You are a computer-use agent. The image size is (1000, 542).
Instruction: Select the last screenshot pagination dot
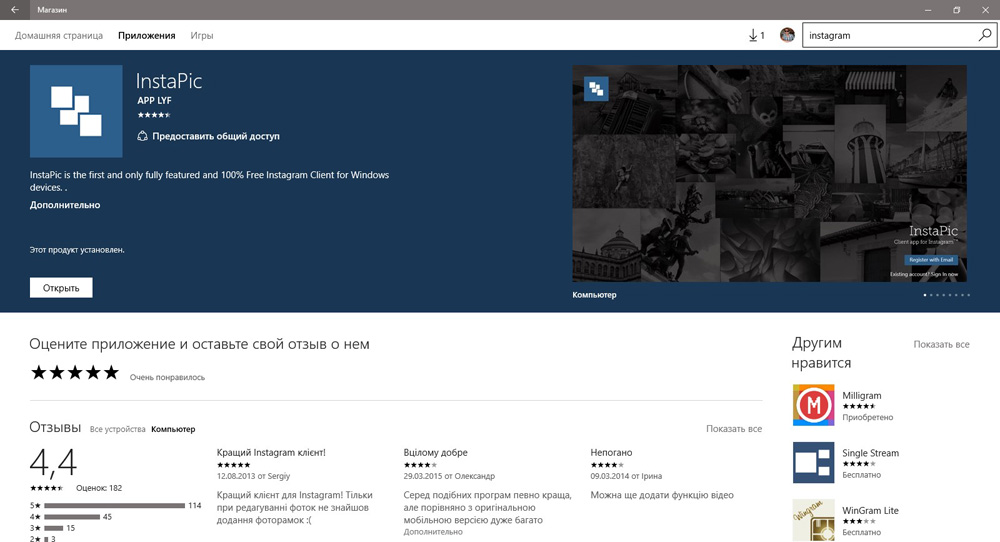click(x=969, y=295)
